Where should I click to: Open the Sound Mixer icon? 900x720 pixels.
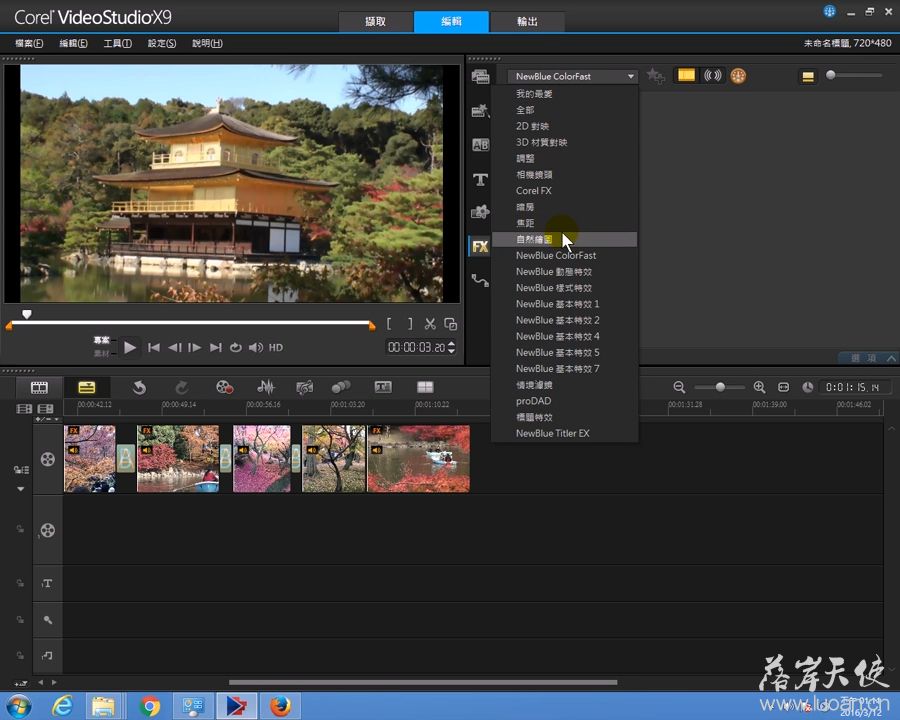click(265, 388)
